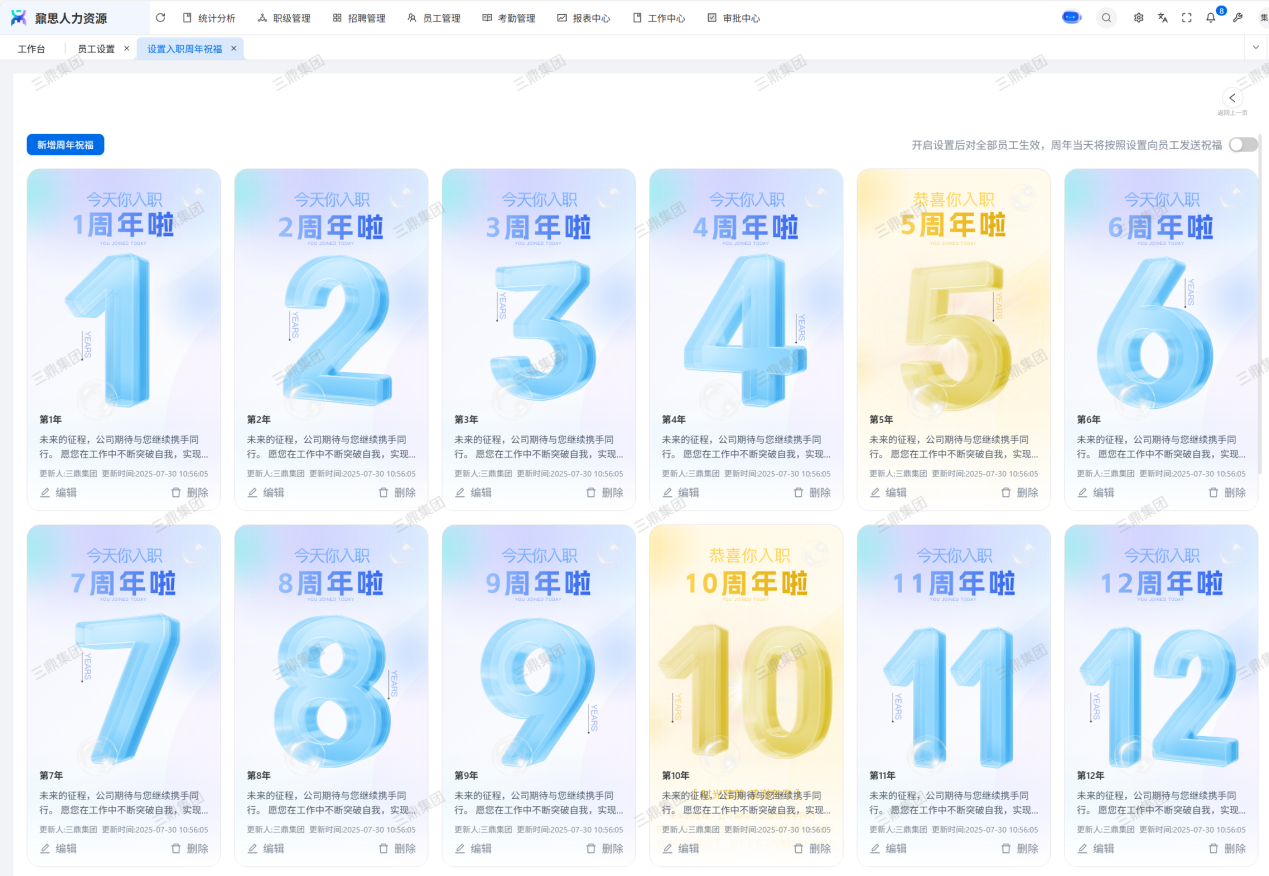Enter fullscreen mode via the header icon
Screen dimensions: 1269x876
(x=1186, y=18)
